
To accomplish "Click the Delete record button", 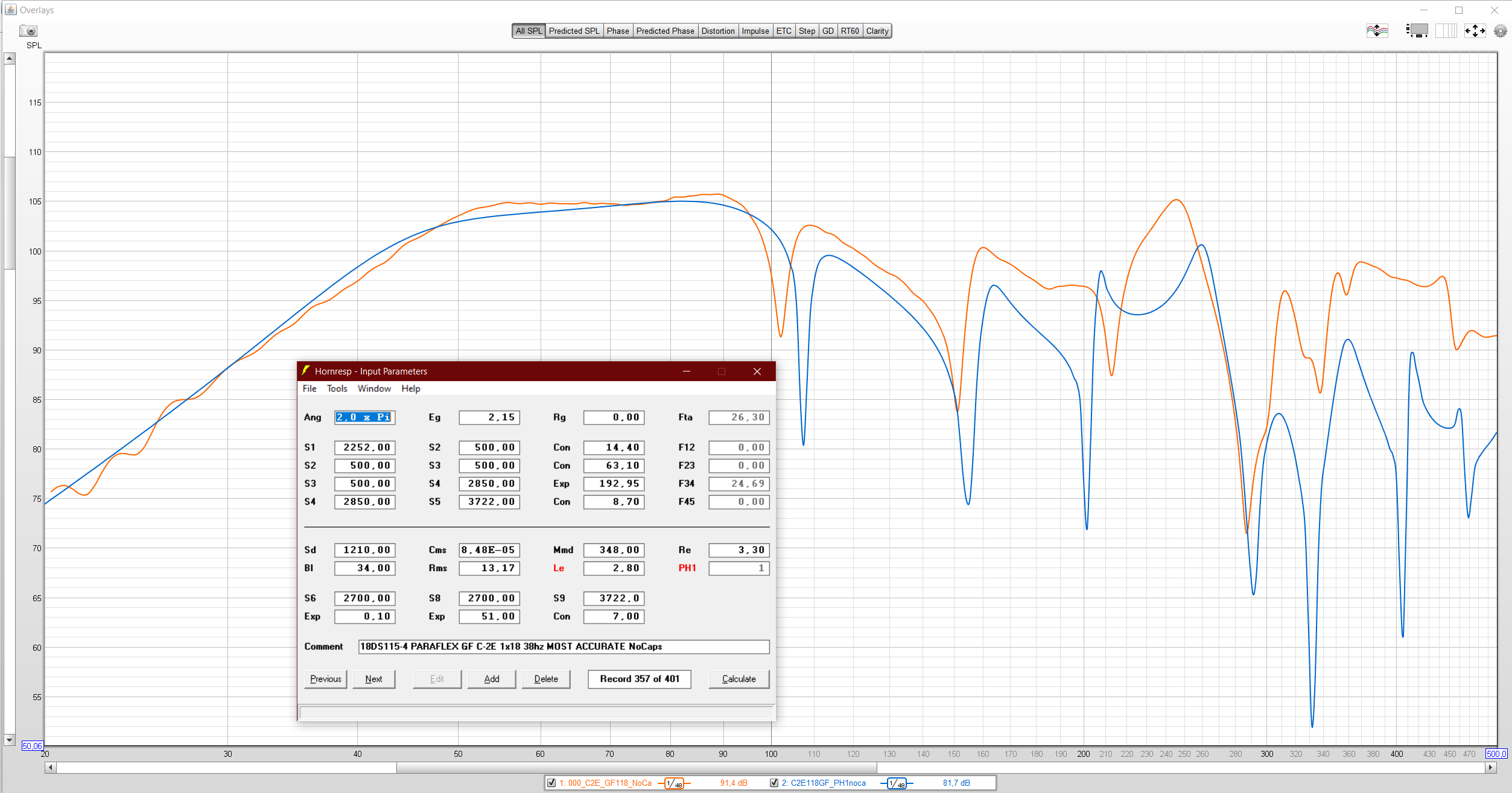I will [546, 679].
